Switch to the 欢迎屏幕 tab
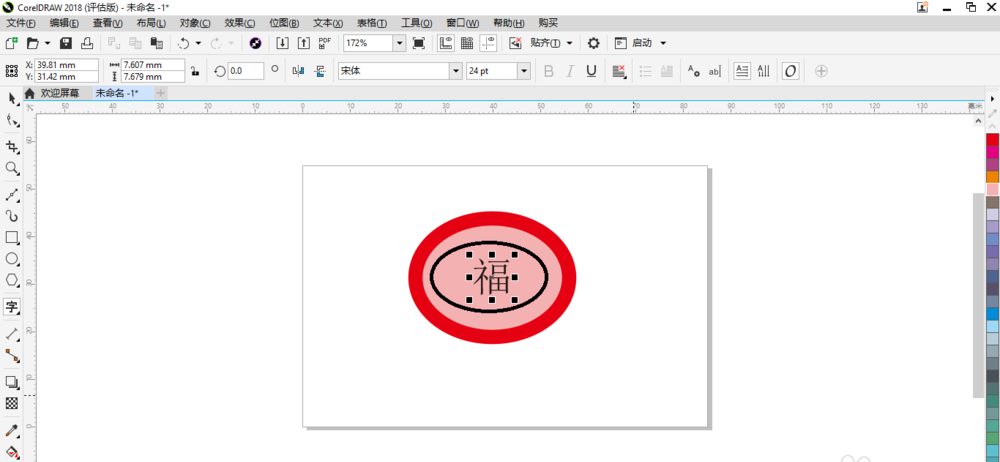Screen dimensions: 1000x462 click(x=60, y=93)
